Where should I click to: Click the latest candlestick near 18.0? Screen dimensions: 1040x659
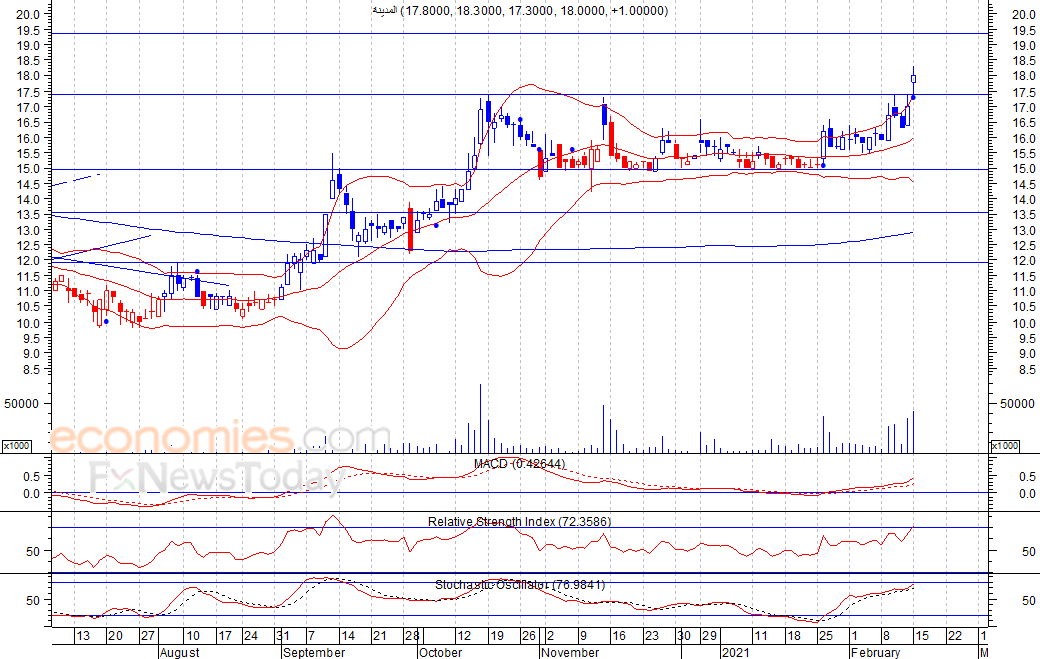click(913, 79)
